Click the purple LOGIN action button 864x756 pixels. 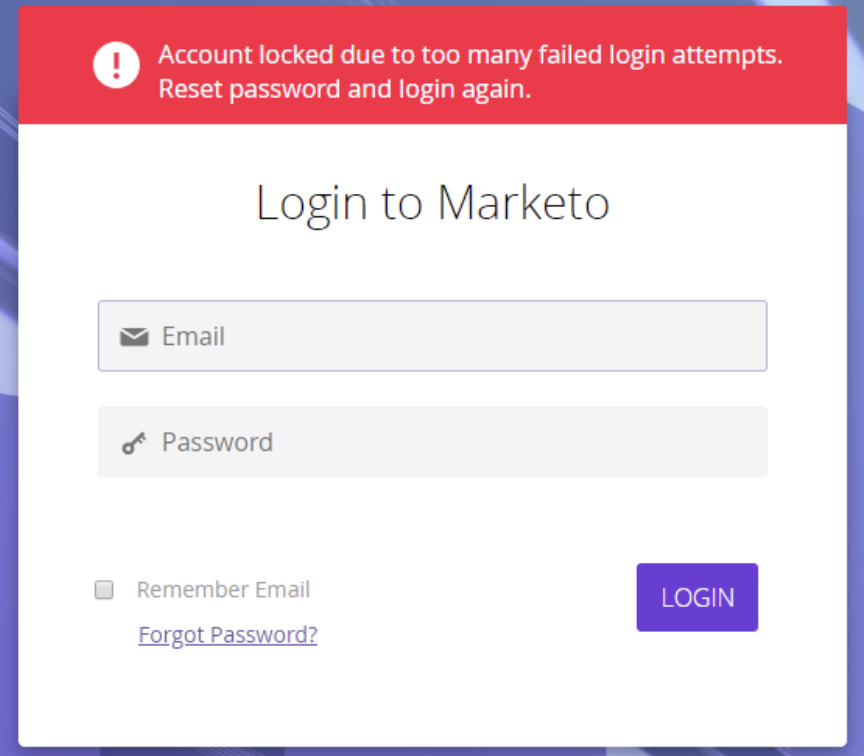[697, 597]
